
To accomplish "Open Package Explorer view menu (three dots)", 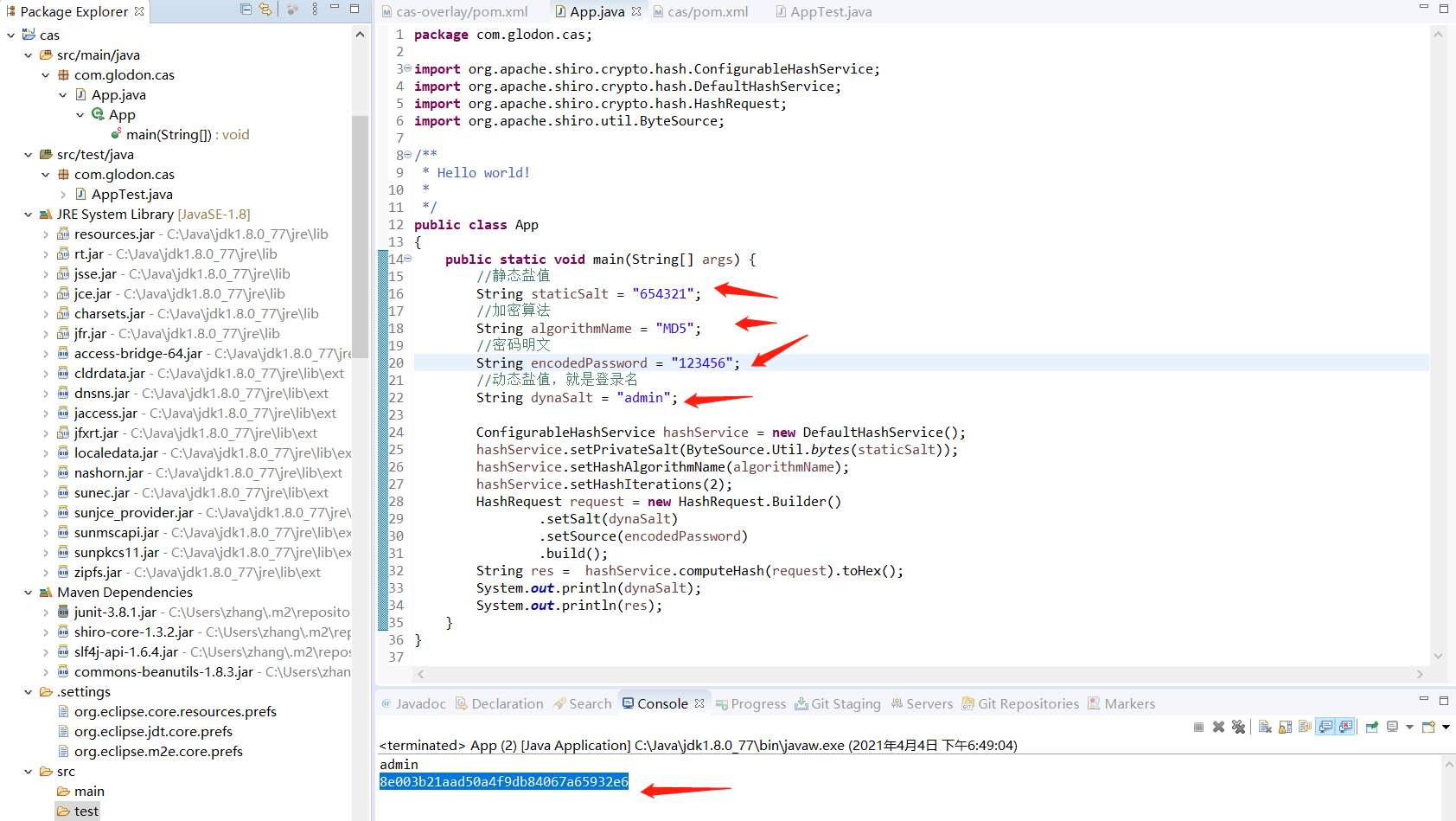I will 315,10.
